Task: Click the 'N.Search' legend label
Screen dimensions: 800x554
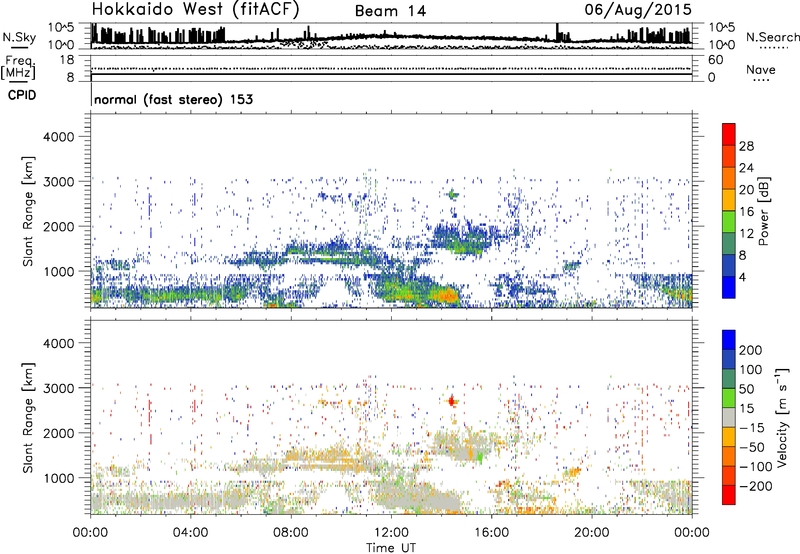Action: pyautogui.click(x=772, y=37)
